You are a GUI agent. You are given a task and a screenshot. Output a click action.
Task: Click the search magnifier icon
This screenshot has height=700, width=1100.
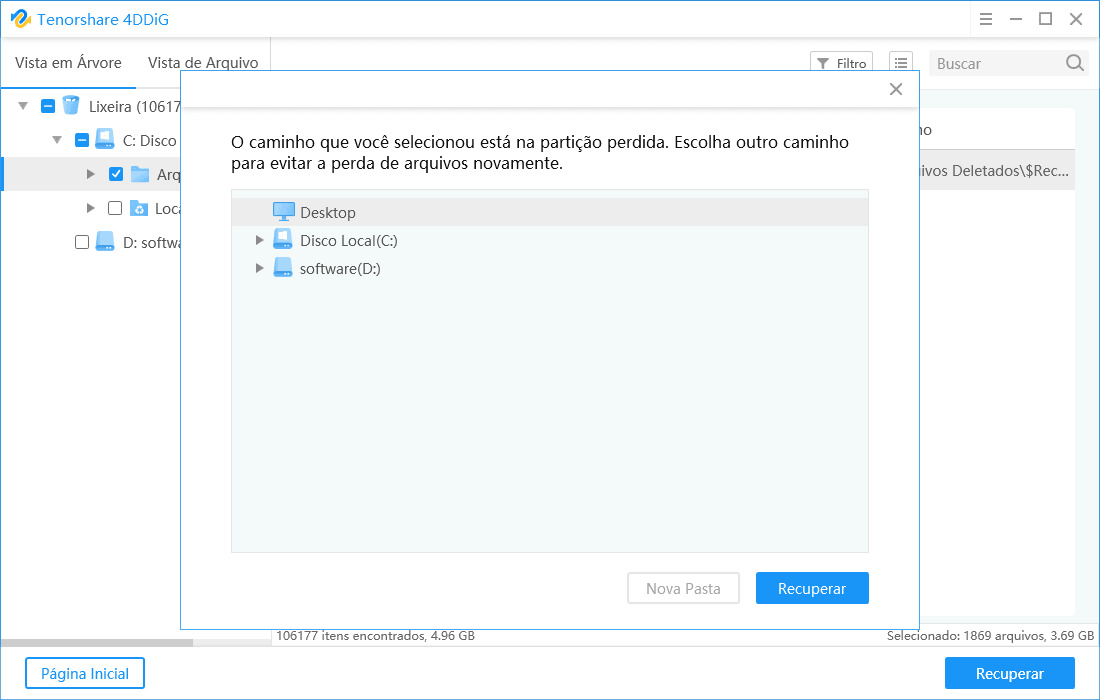click(x=1074, y=62)
